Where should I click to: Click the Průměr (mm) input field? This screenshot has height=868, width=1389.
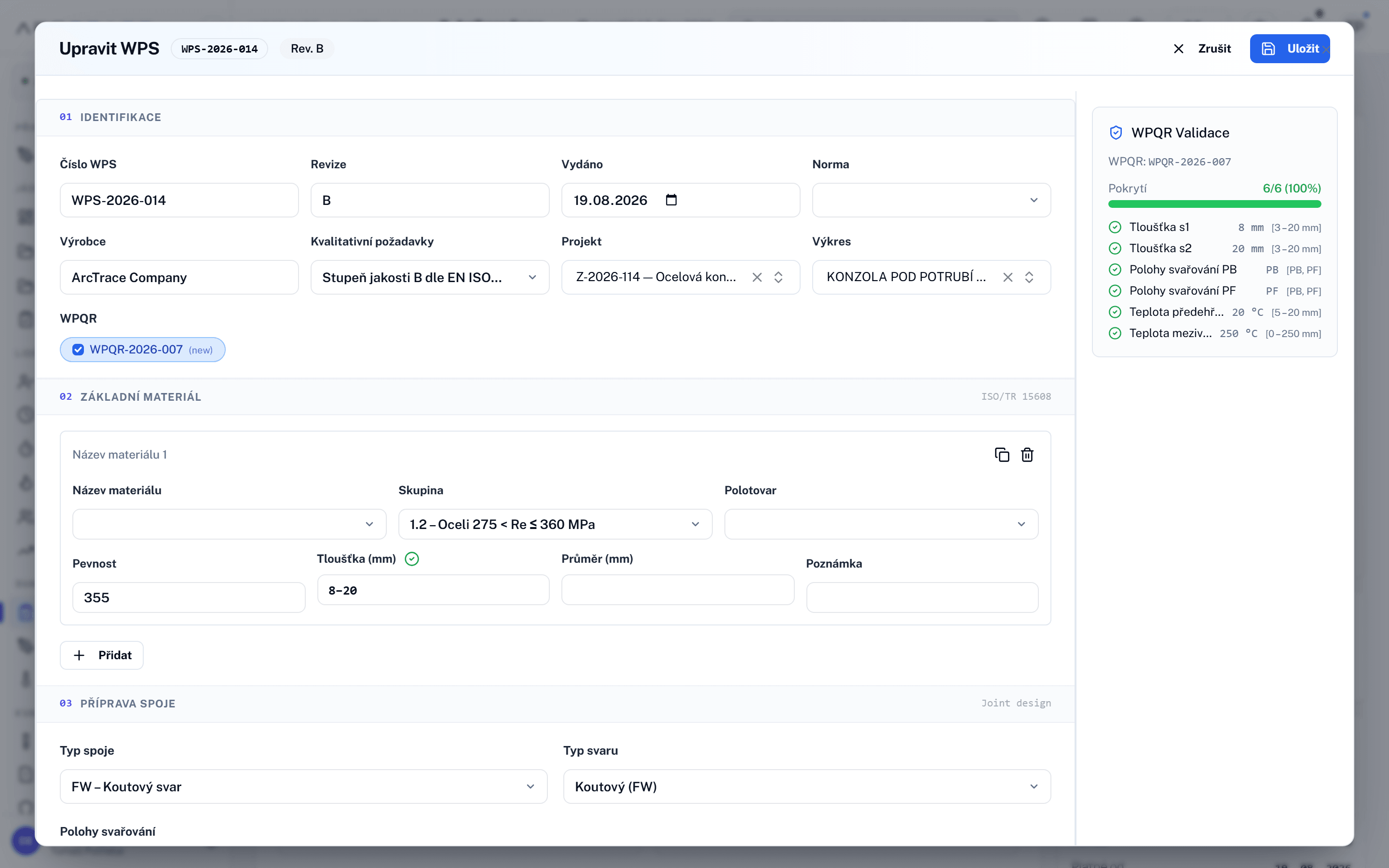677,590
